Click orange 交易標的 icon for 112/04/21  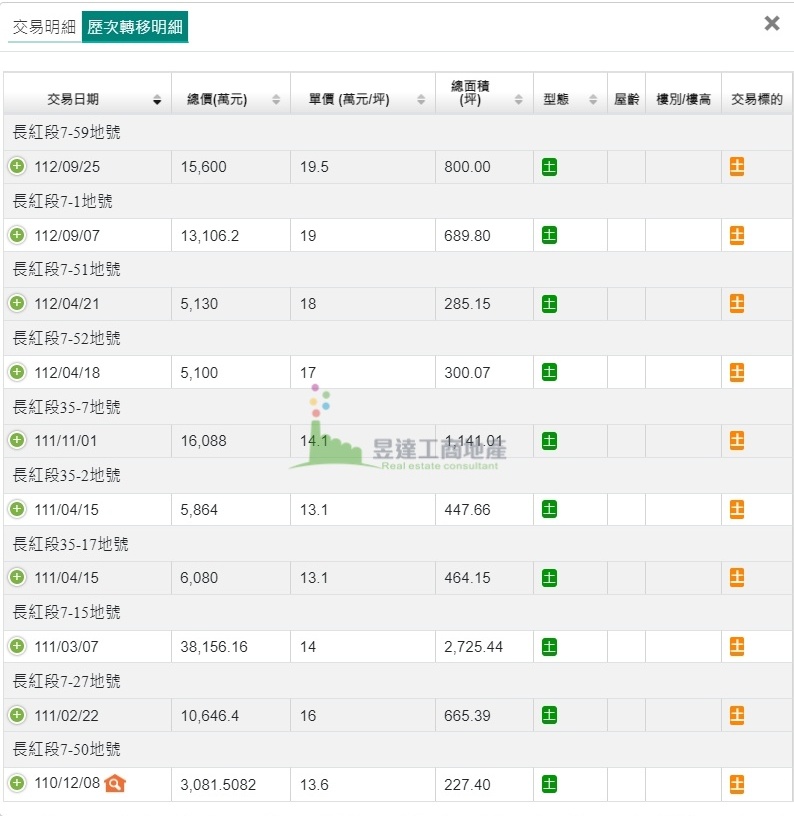(737, 304)
